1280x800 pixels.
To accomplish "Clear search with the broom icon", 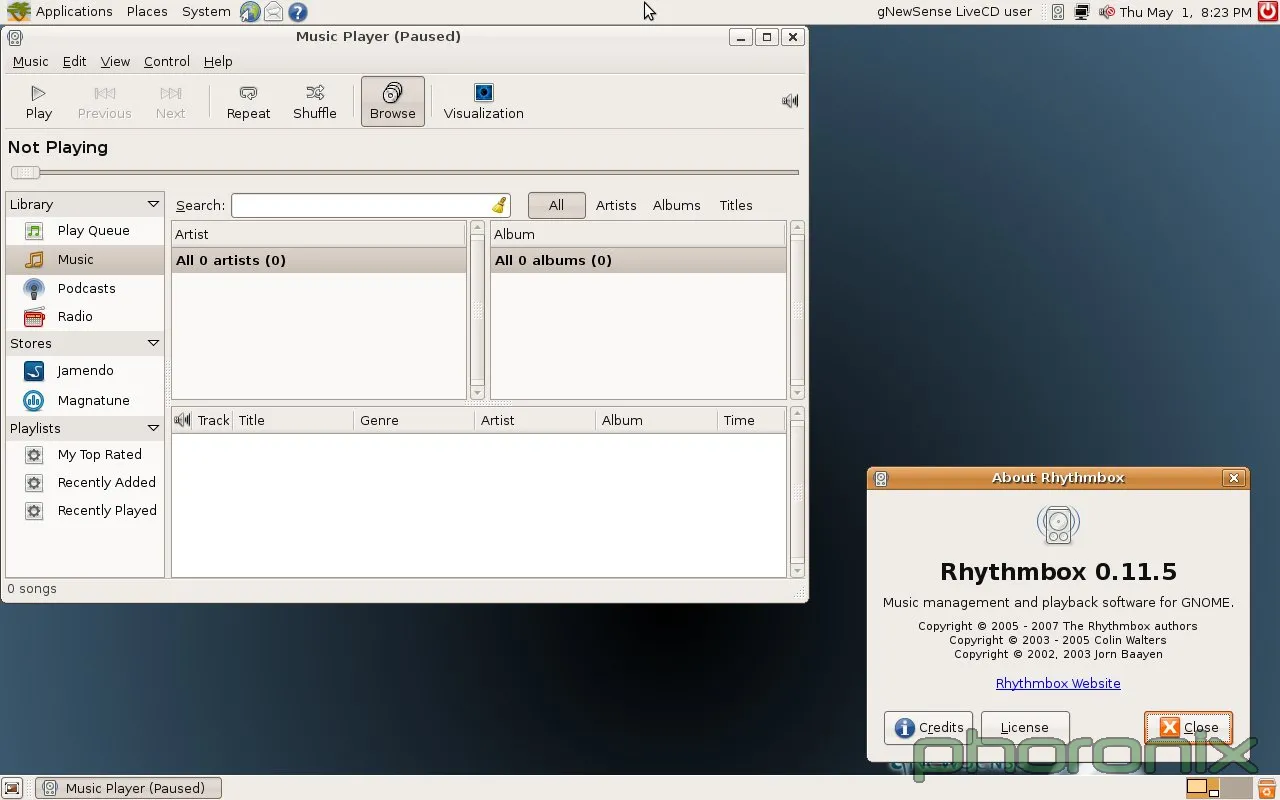I will (499, 206).
